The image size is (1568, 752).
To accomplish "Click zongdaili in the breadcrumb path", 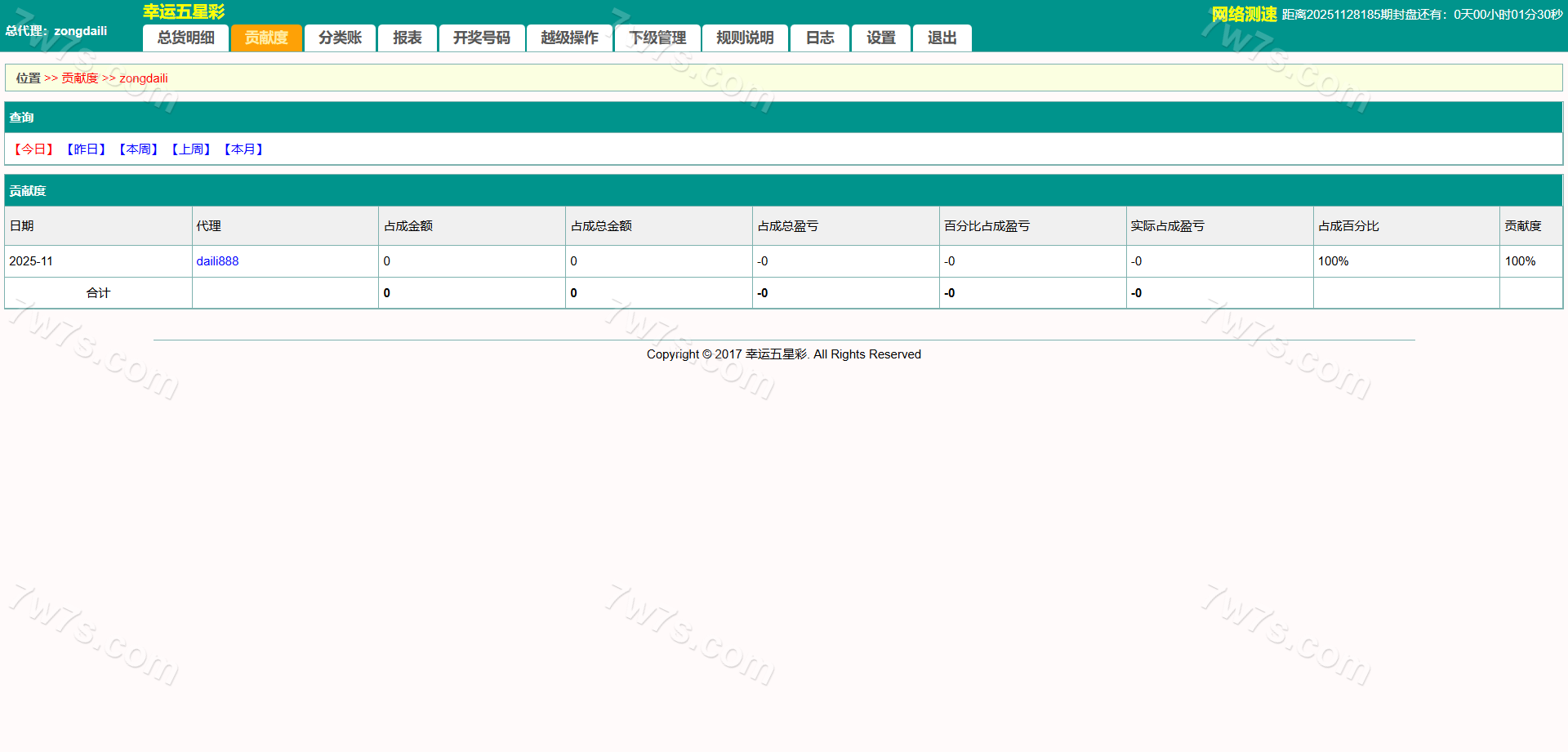I will [x=144, y=78].
